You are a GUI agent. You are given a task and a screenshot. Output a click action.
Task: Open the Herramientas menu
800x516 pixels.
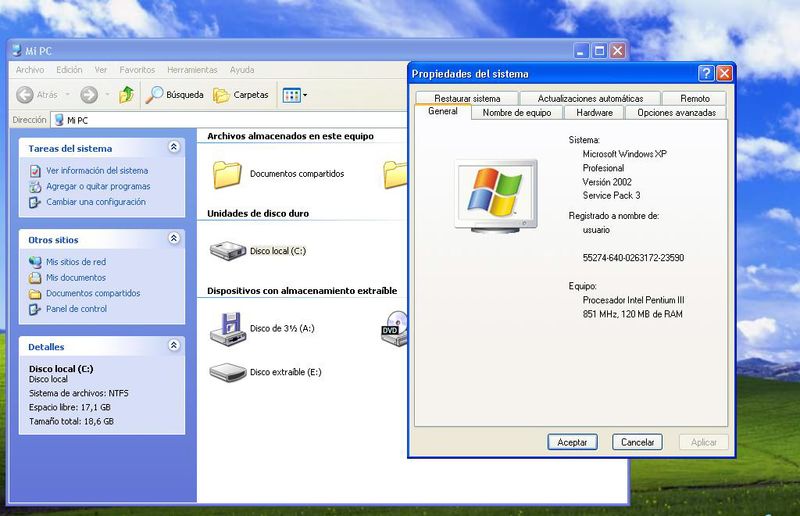click(x=192, y=70)
